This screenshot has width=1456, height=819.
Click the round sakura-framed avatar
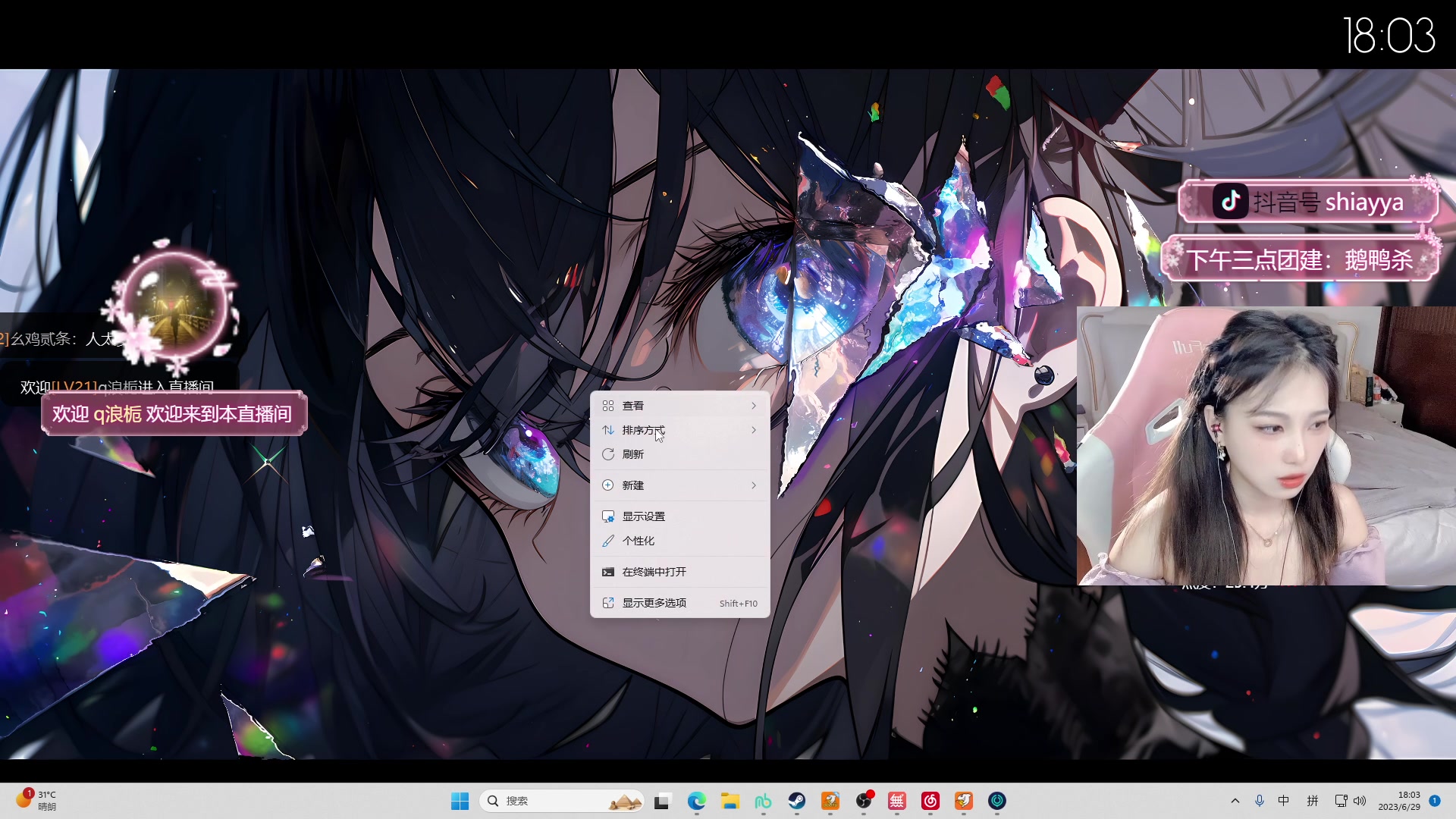[x=175, y=306]
